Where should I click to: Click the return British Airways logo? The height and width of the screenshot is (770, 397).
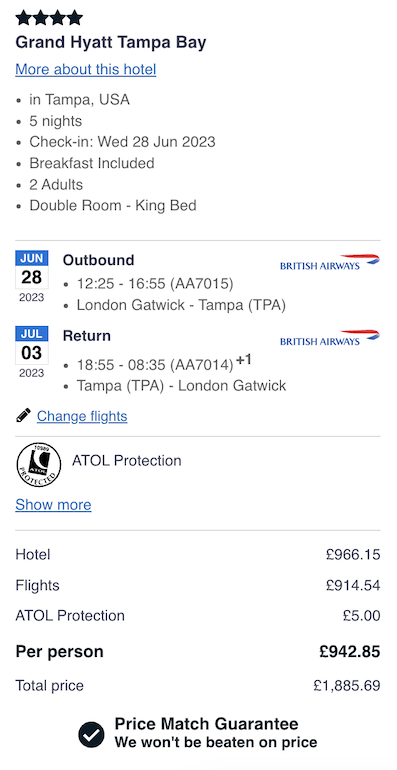tap(330, 338)
